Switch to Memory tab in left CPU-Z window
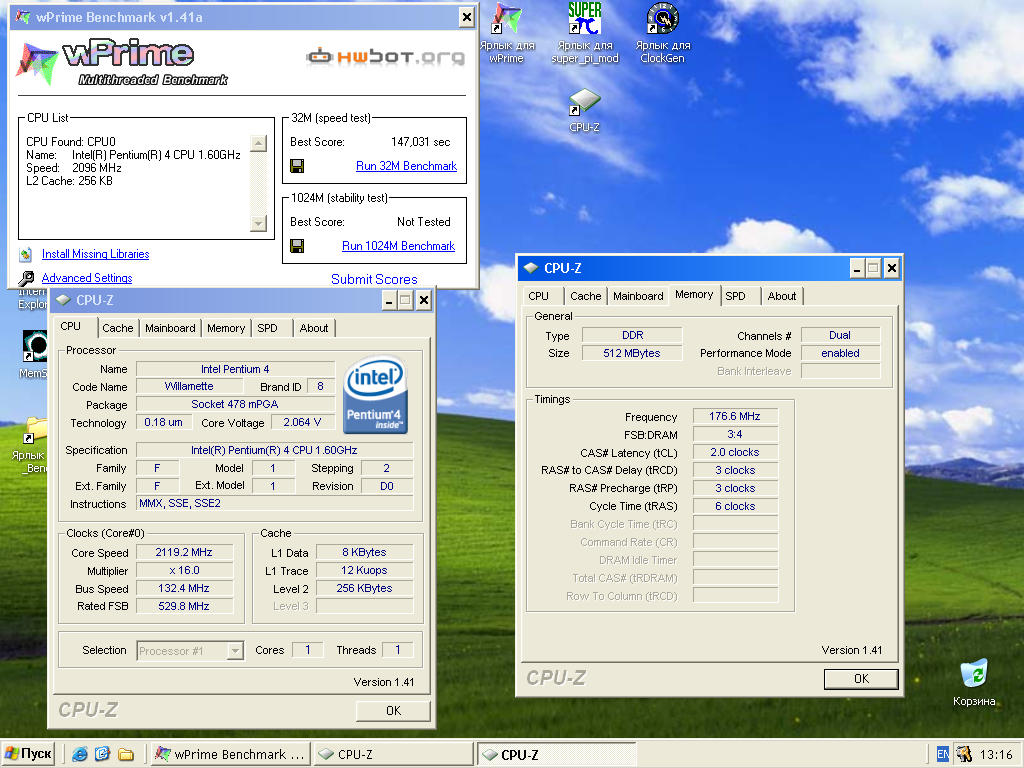 pyautogui.click(x=226, y=328)
